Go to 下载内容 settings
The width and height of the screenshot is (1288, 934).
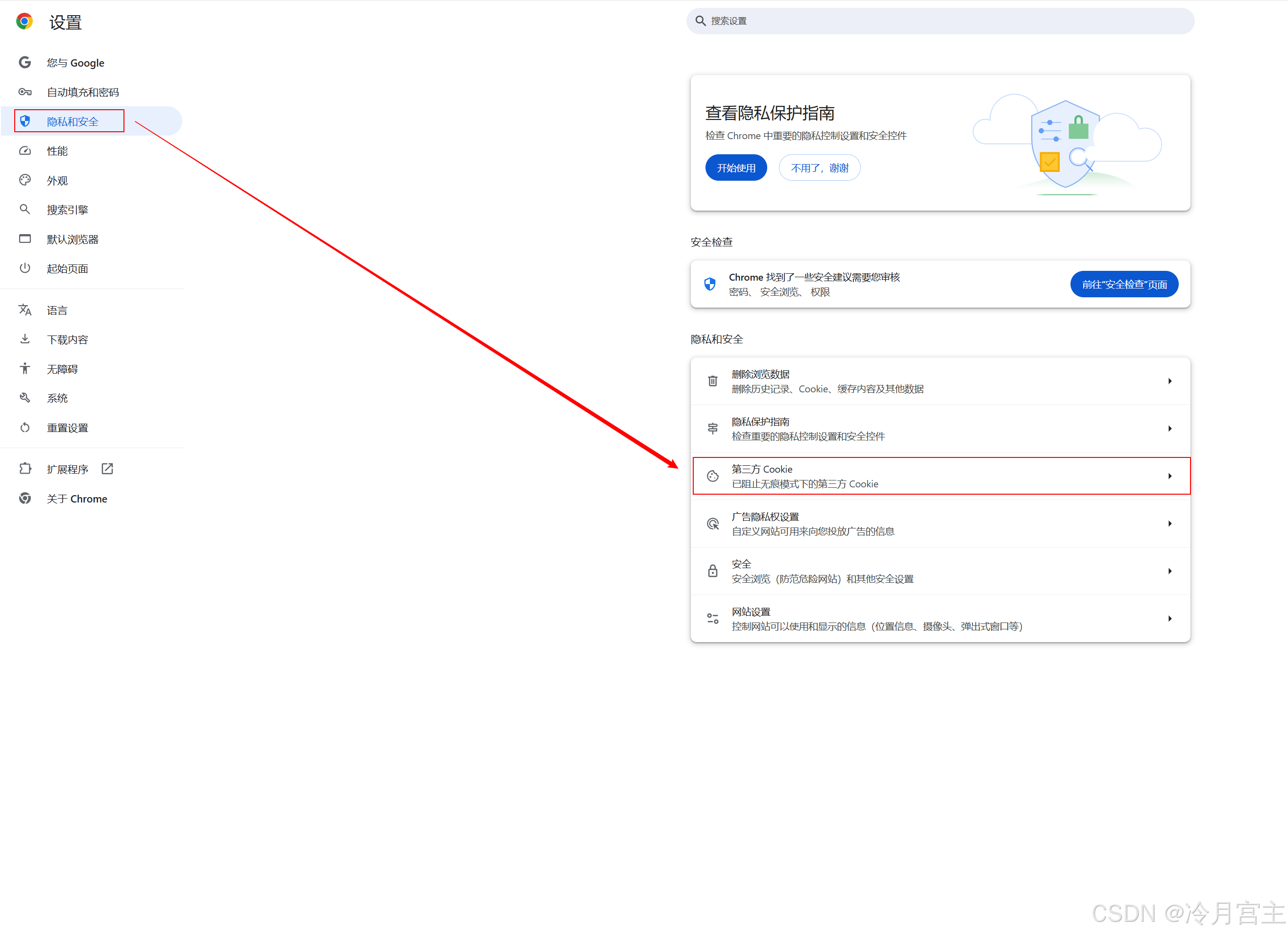67,339
